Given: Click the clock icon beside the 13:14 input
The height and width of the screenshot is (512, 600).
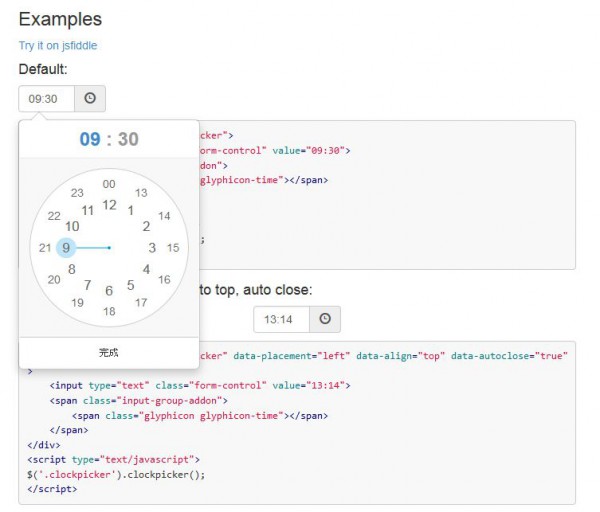Looking at the screenshot, I should point(325,319).
